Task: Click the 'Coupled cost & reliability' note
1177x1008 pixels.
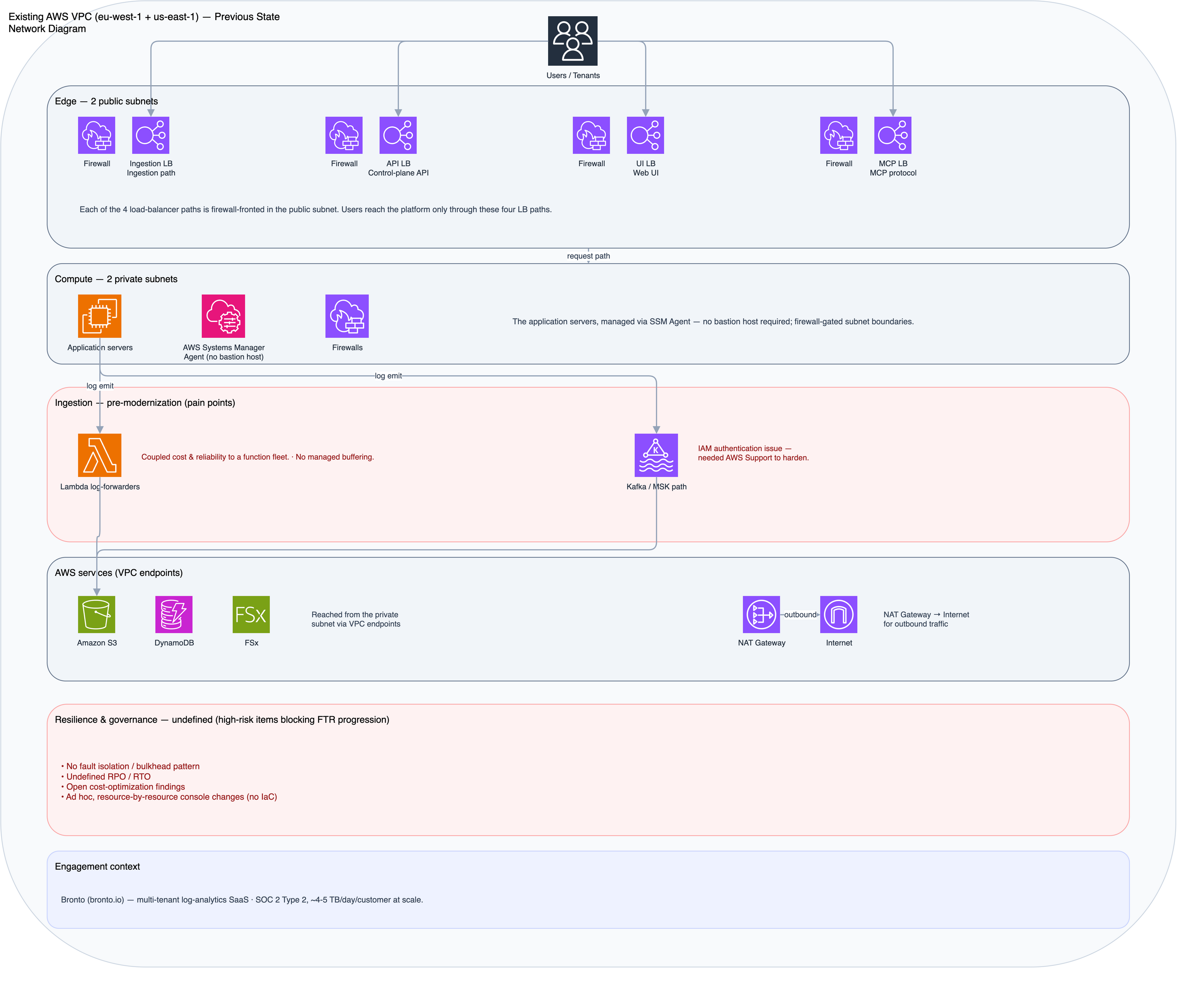Action: click(x=257, y=457)
